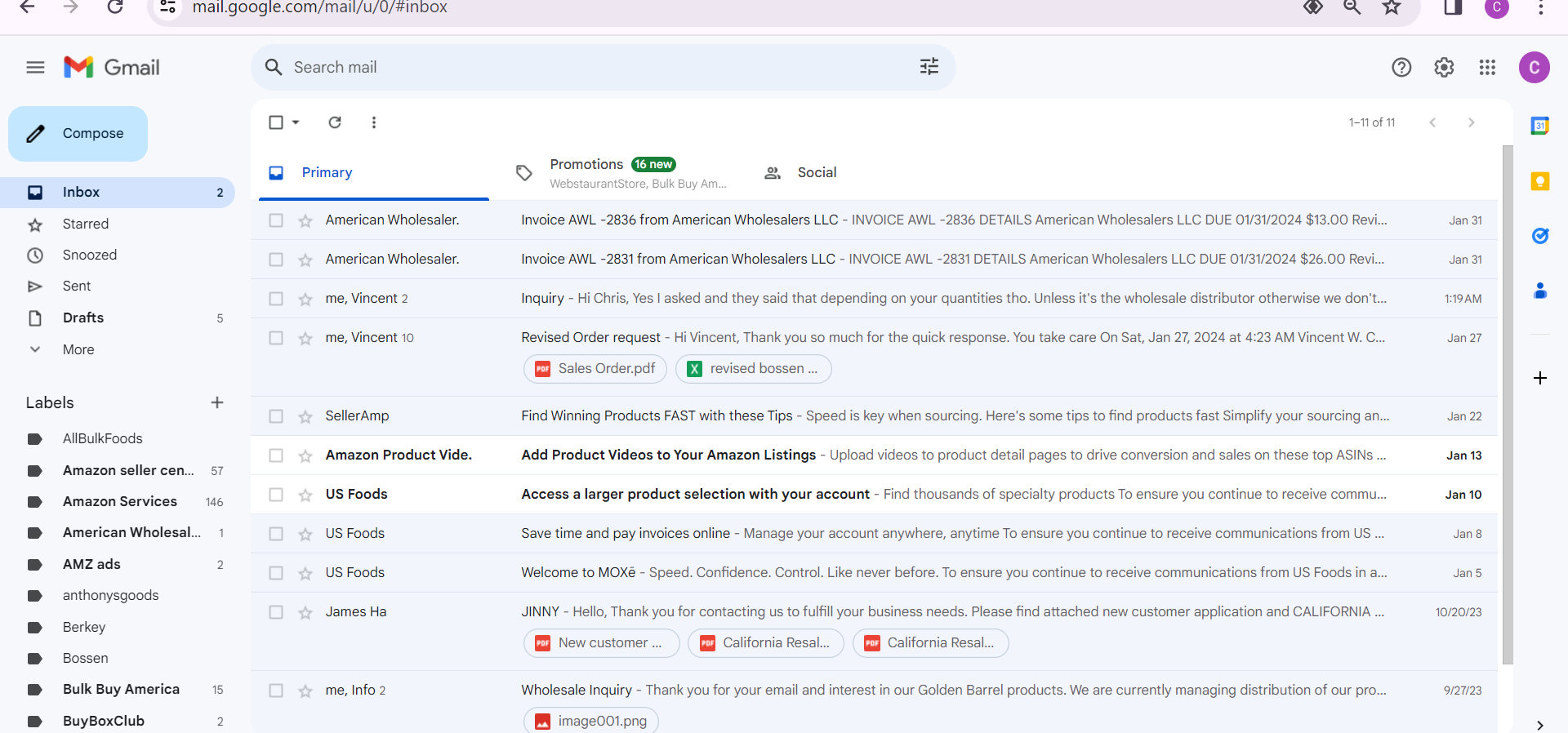Open Contacts side panel
Image resolution: width=1568 pixels, height=733 pixels.
pos(1540,291)
